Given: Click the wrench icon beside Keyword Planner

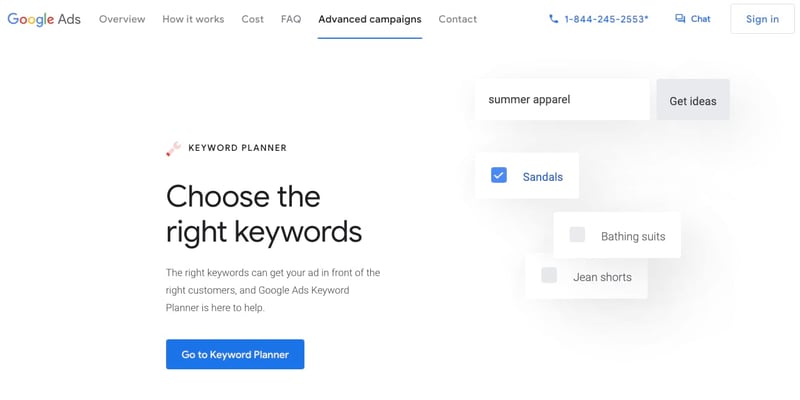Looking at the screenshot, I should pos(173,148).
